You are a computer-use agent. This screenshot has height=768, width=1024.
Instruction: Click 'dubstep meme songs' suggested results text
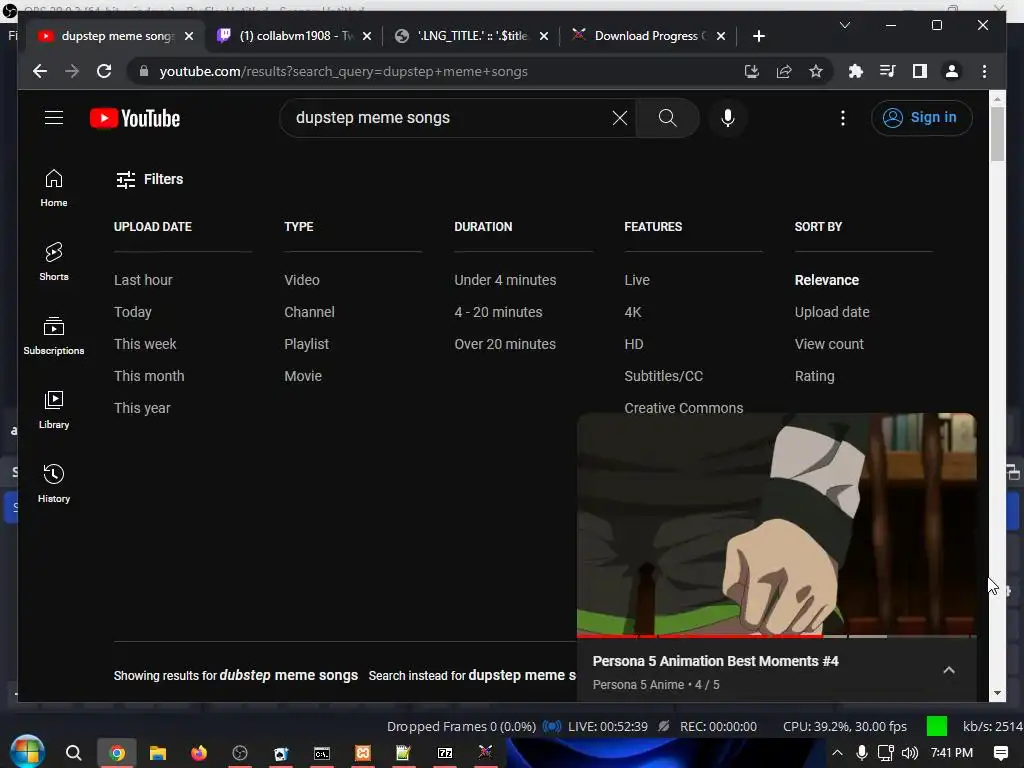pyautogui.click(x=289, y=675)
